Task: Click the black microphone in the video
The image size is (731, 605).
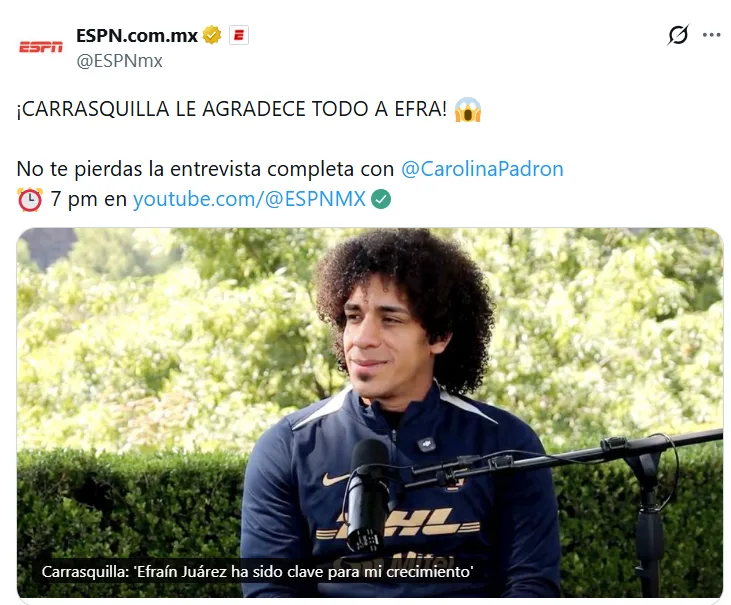Action: tap(368, 495)
